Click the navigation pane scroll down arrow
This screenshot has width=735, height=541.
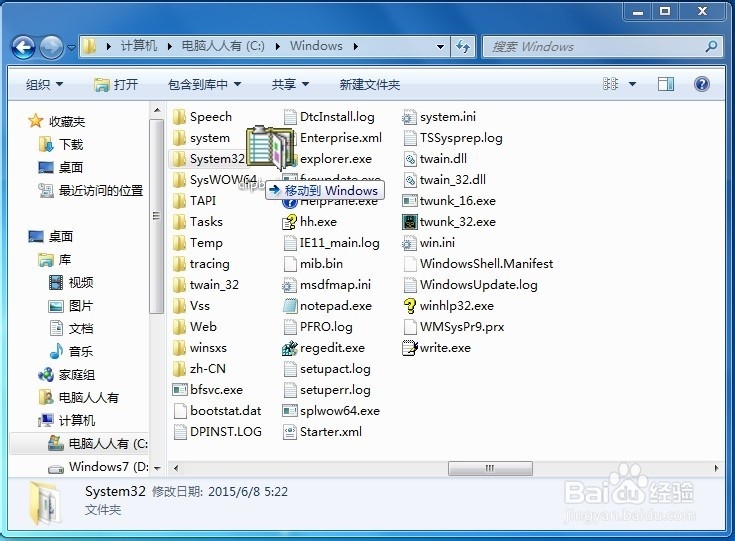pos(157,468)
